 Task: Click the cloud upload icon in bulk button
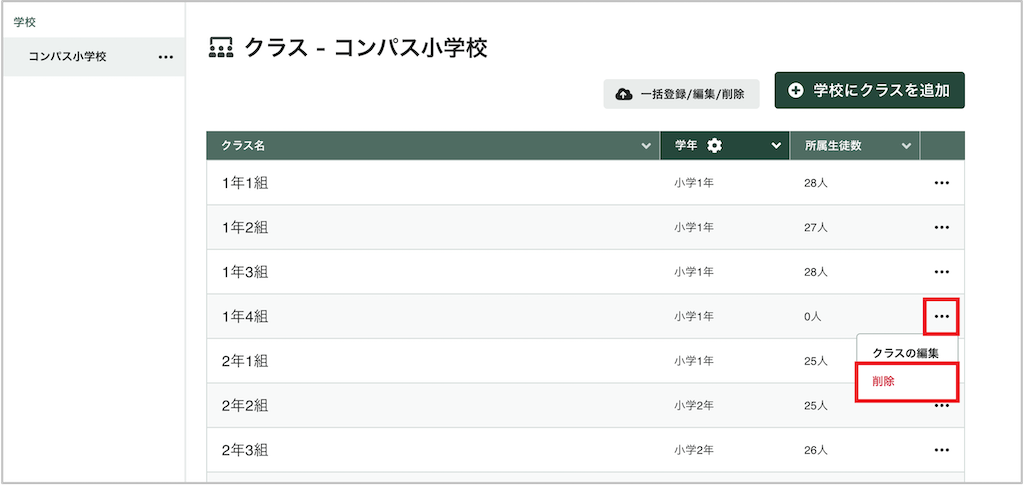tap(624, 95)
